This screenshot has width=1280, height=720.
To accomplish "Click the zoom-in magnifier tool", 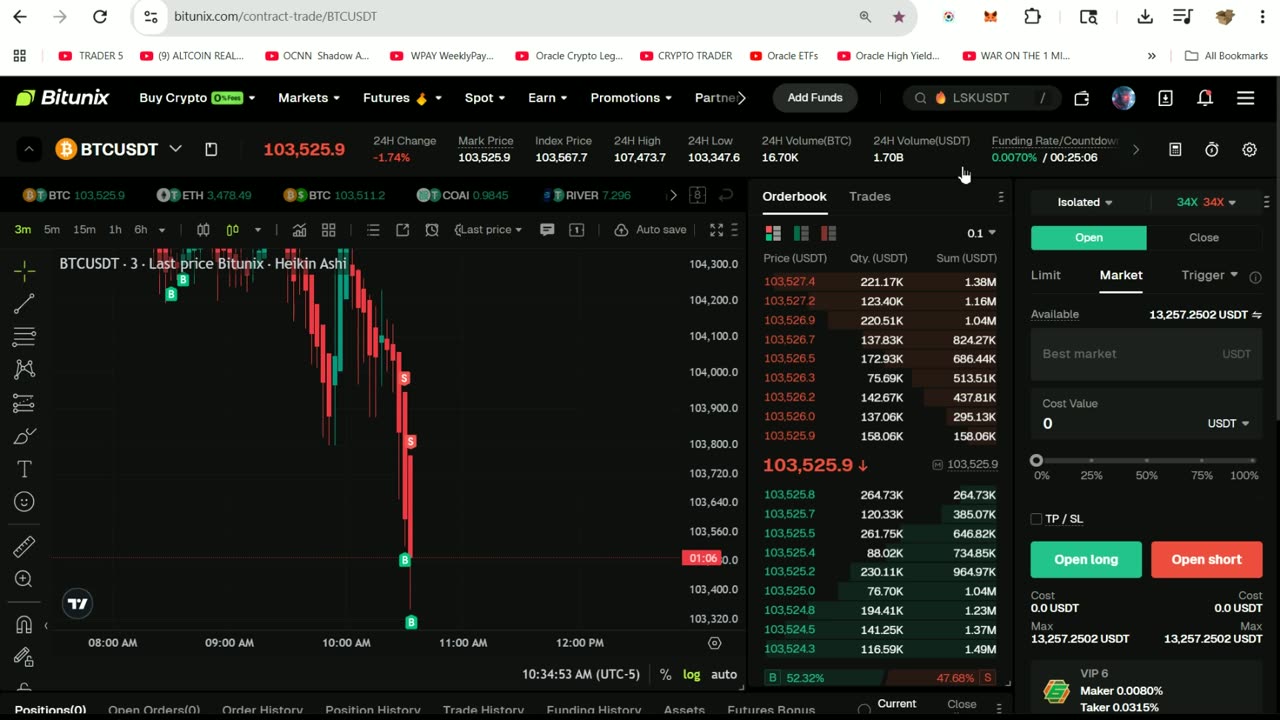I will pos(24,579).
